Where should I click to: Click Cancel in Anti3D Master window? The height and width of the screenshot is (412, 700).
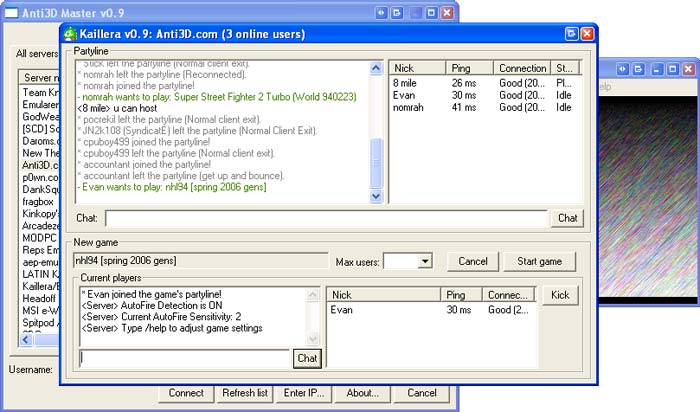(421, 393)
